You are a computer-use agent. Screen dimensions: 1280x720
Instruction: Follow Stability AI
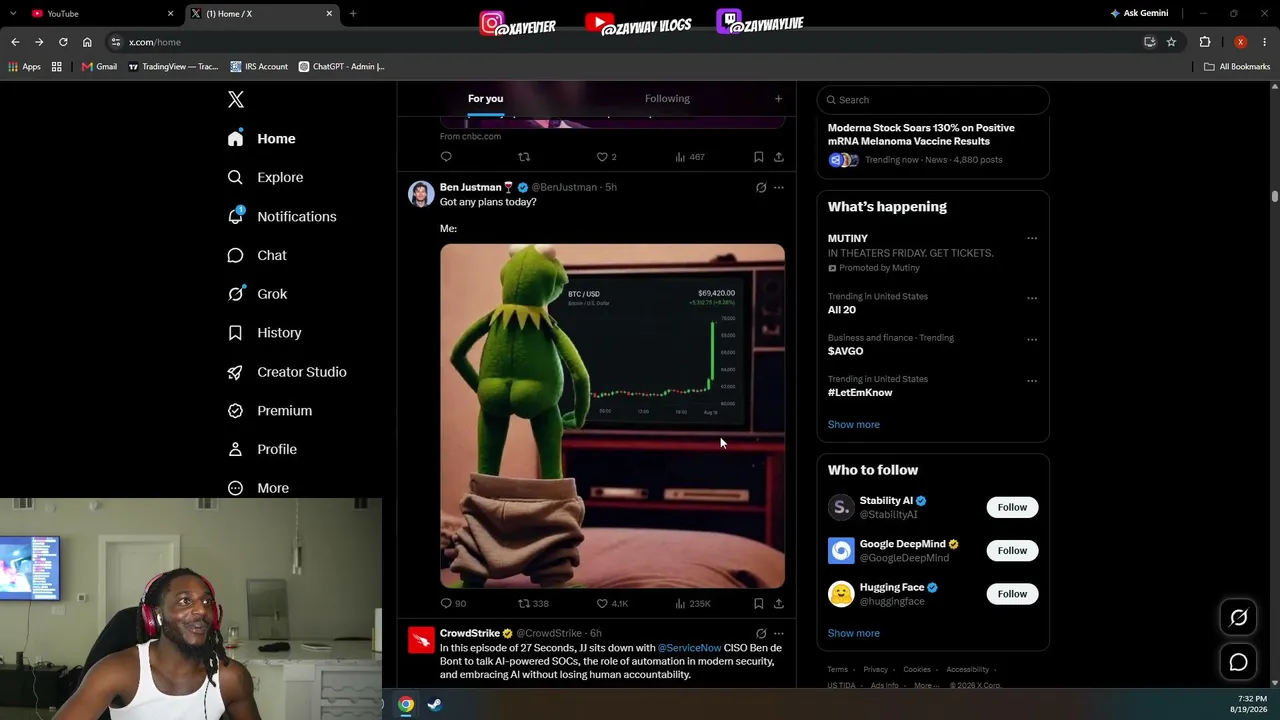point(1012,507)
